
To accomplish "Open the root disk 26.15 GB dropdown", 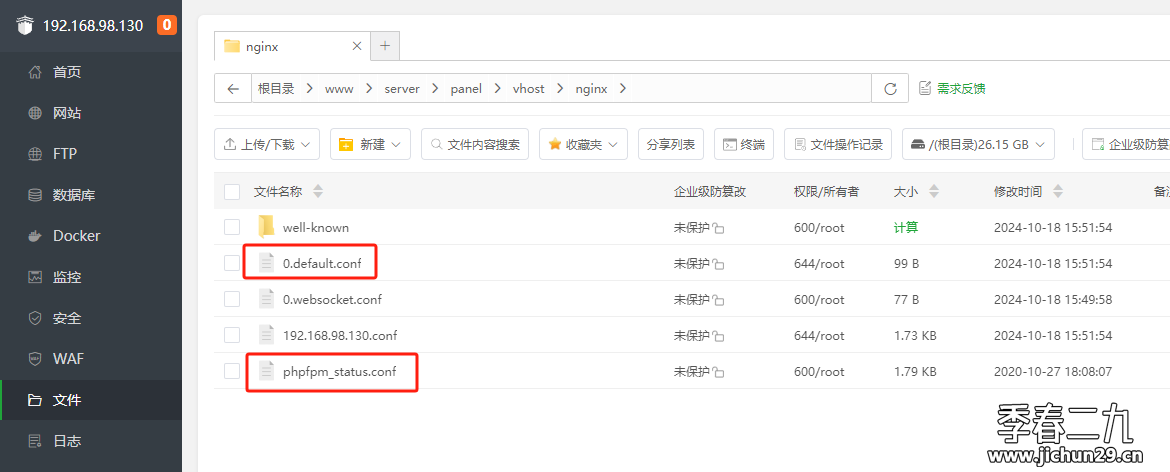I will (x=978, y=144).
